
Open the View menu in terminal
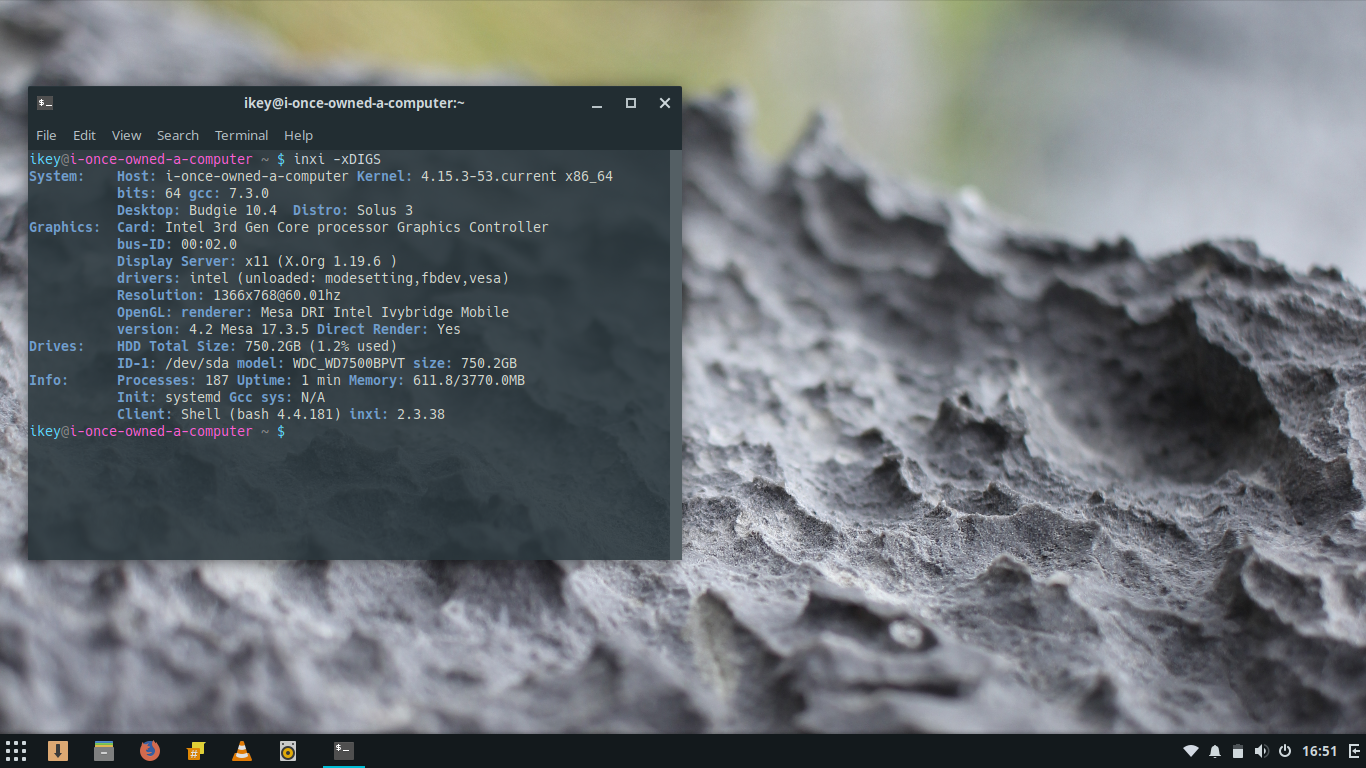126,135
